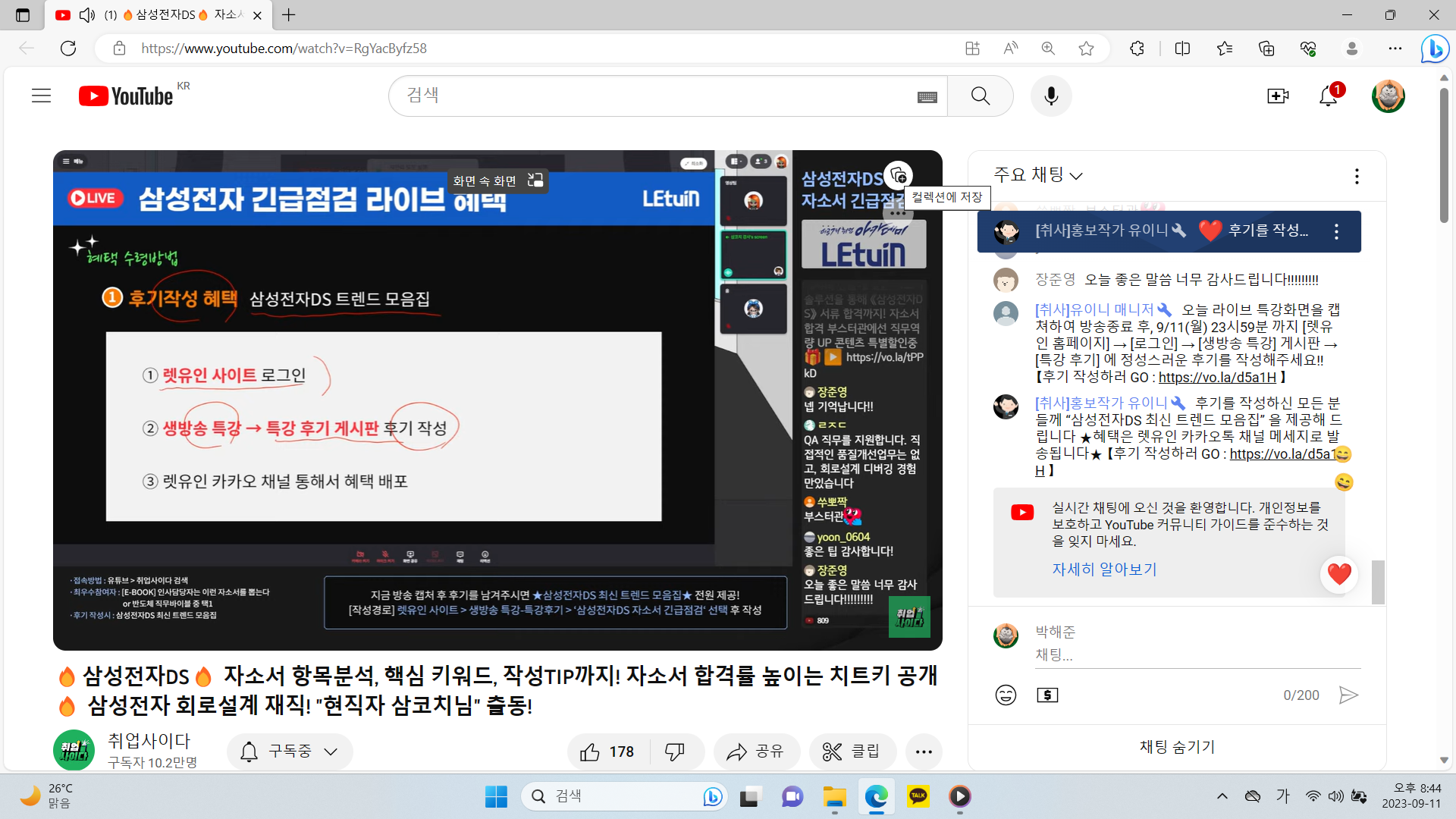Expand the 주요 채팅 chat mode dropdown
Image resolution: width=1456 pixels, height=819 pixels.
1038,175
